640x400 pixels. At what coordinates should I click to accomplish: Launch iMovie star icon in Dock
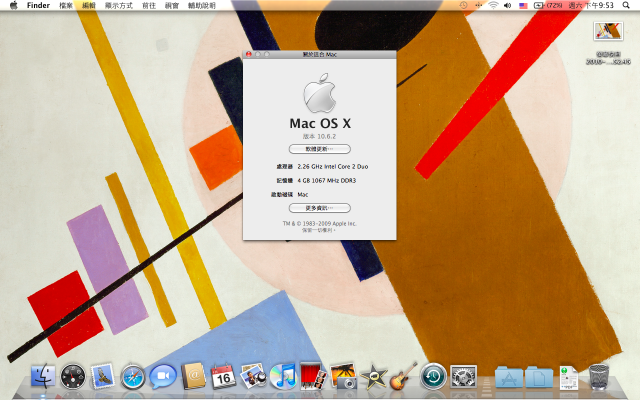click(x=373, y=377)
